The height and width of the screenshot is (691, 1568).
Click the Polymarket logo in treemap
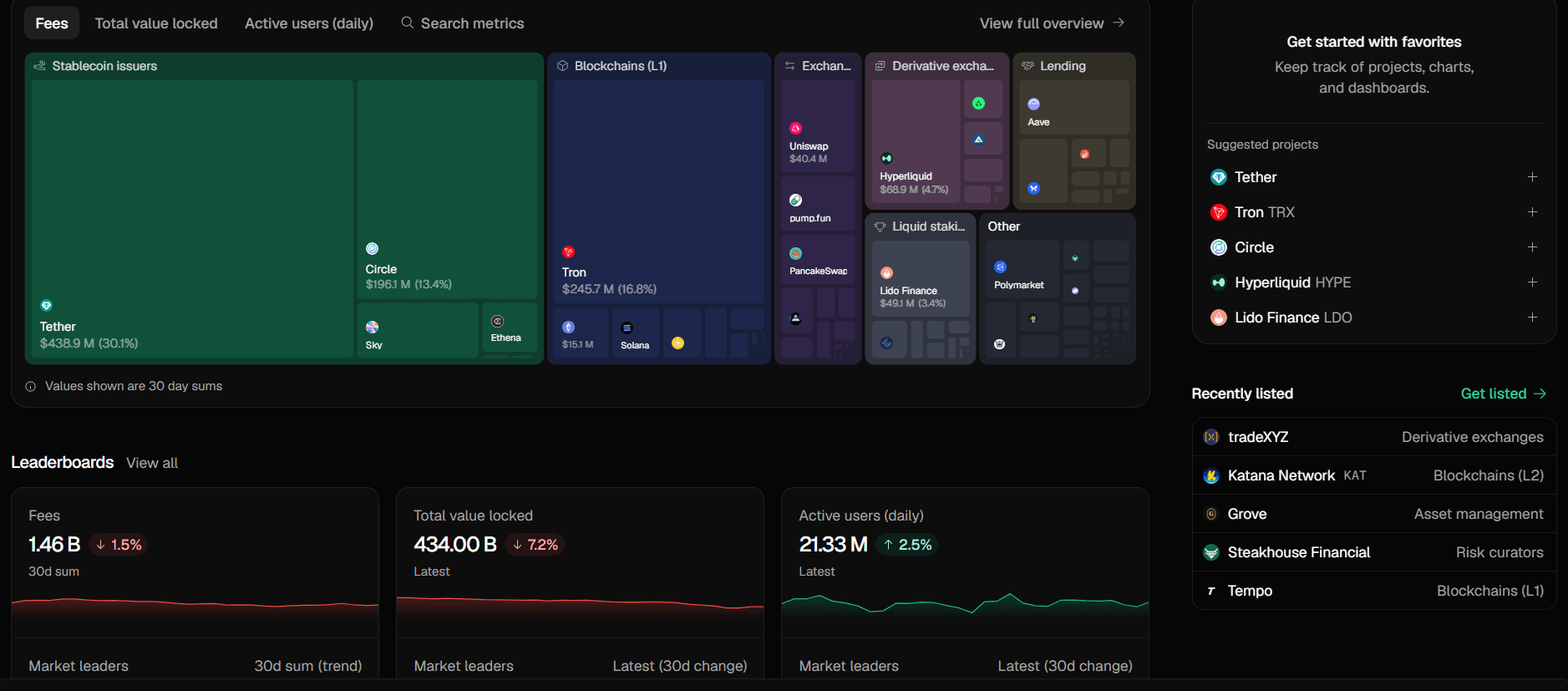coord(1000,267)
